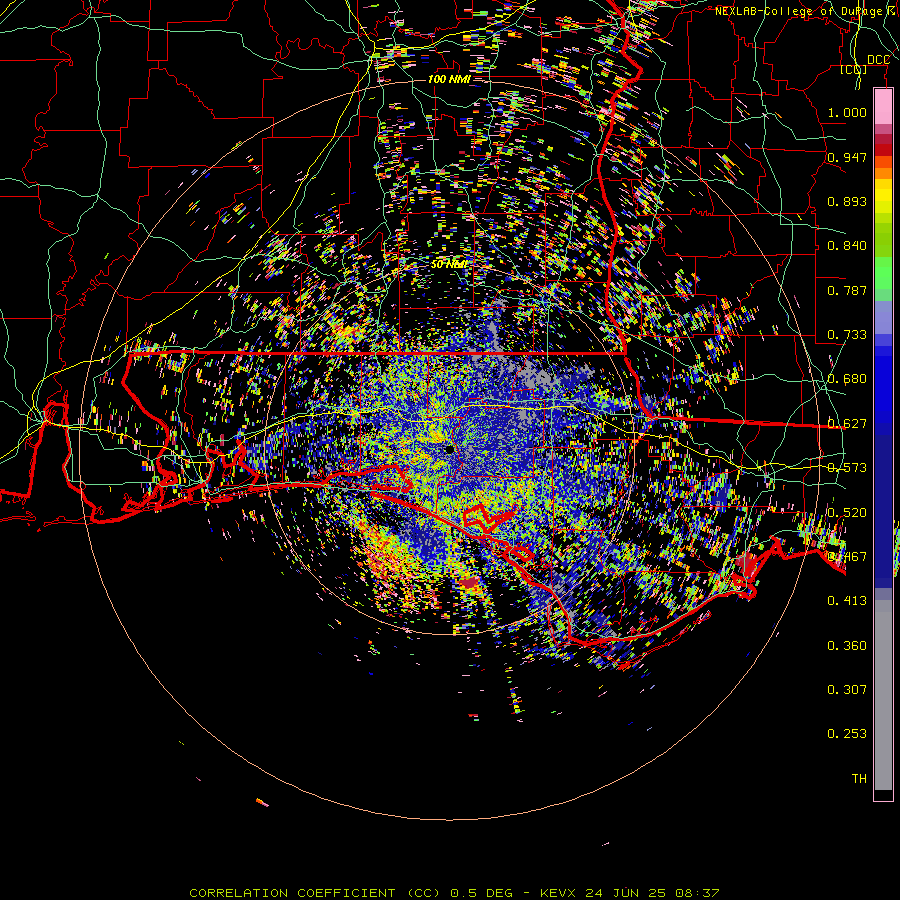Pick the pink swatch at top of color bar
Viewport: 900px width, 900px height.
pos(883,106)
